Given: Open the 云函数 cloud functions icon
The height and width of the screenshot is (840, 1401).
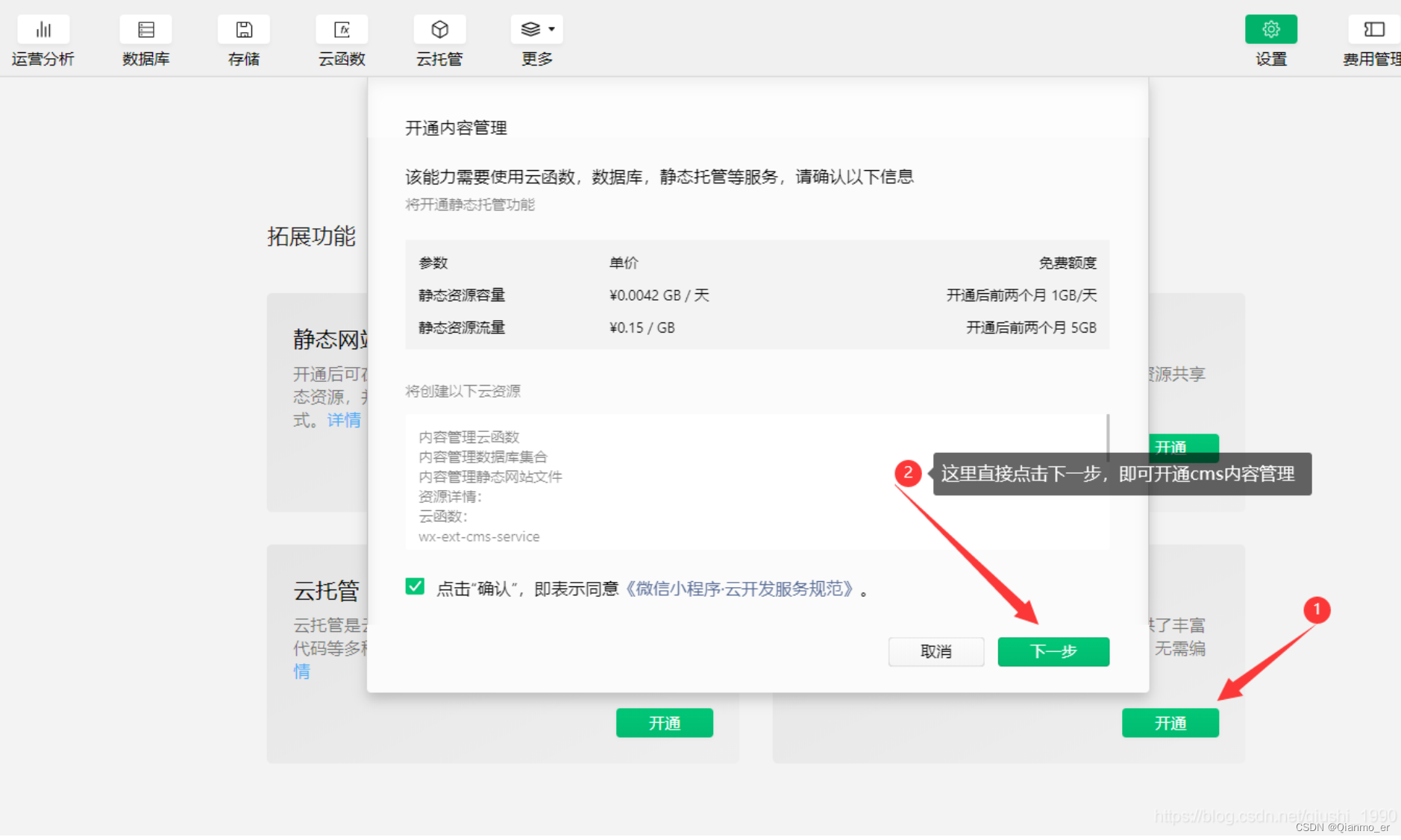Looking at the screenshot, I should pyautogui.click(x=342, y=30).
